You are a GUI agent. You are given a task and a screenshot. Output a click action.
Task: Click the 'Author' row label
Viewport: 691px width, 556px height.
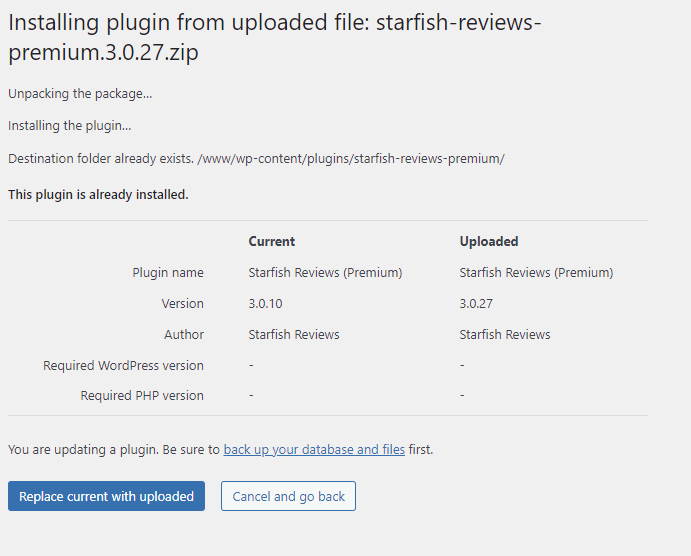[x=184, y=334]
